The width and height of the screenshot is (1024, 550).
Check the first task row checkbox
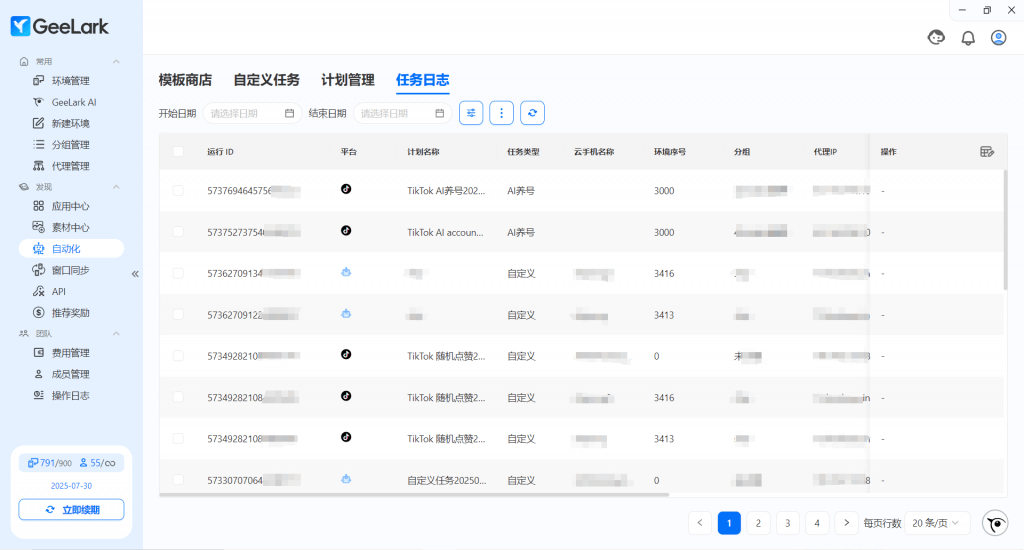[178, 190]
